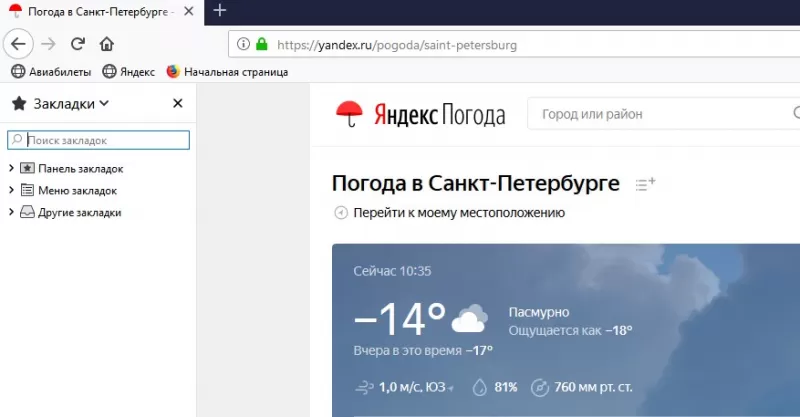Image resolution: width=800 pixels, height=417 pixels.
Task: Click the 760 мм рт. ст. pressure value
Action: (593, 387)
